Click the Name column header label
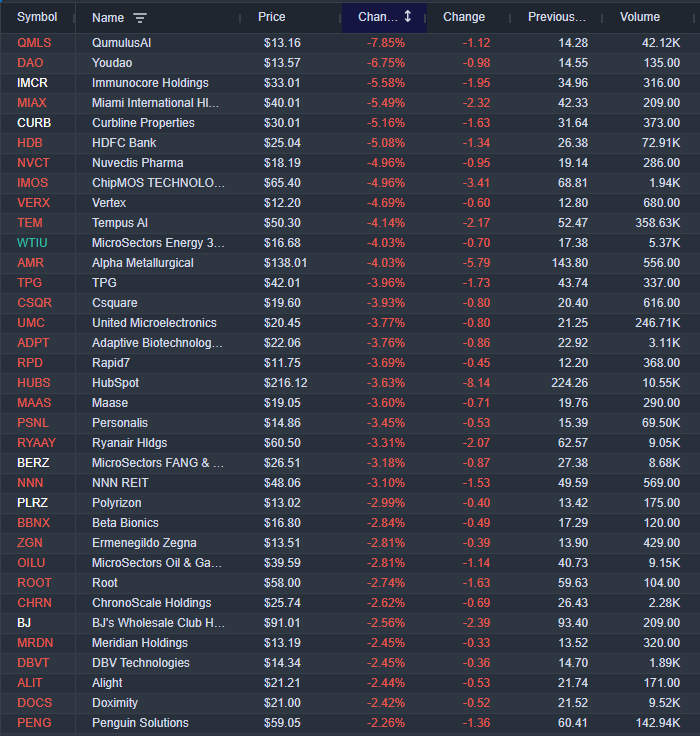The height and width of the screenshot is (736, 700). 108,18
